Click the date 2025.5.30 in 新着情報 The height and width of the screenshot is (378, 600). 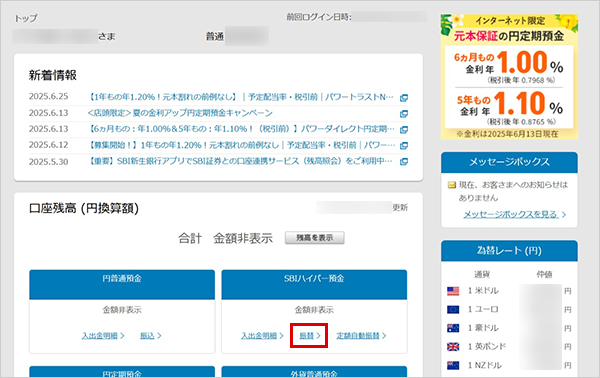tap(49, 162)
